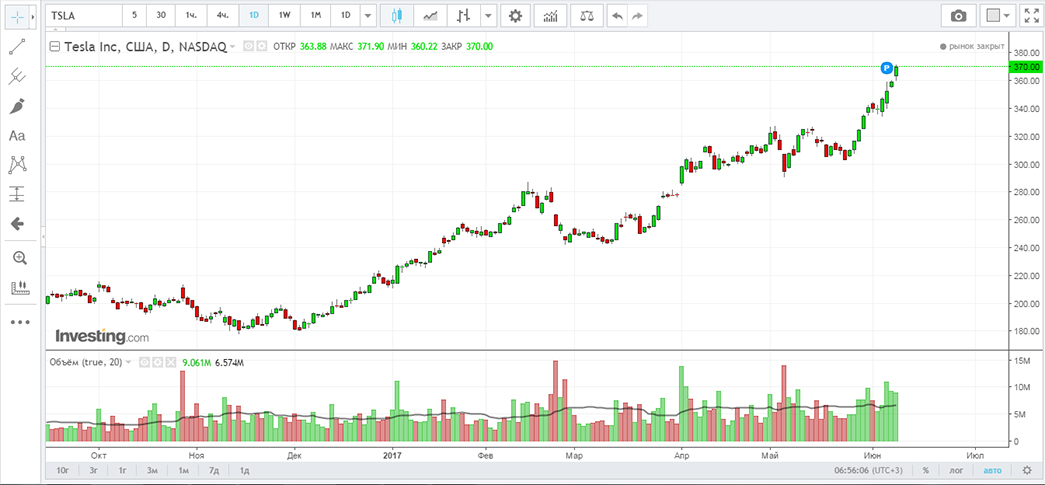Image resolution: width=1045 pixels, height=485 pixels.
Task: Set time range to 10г
Action: pyautogui.click(x=63, y=470)
